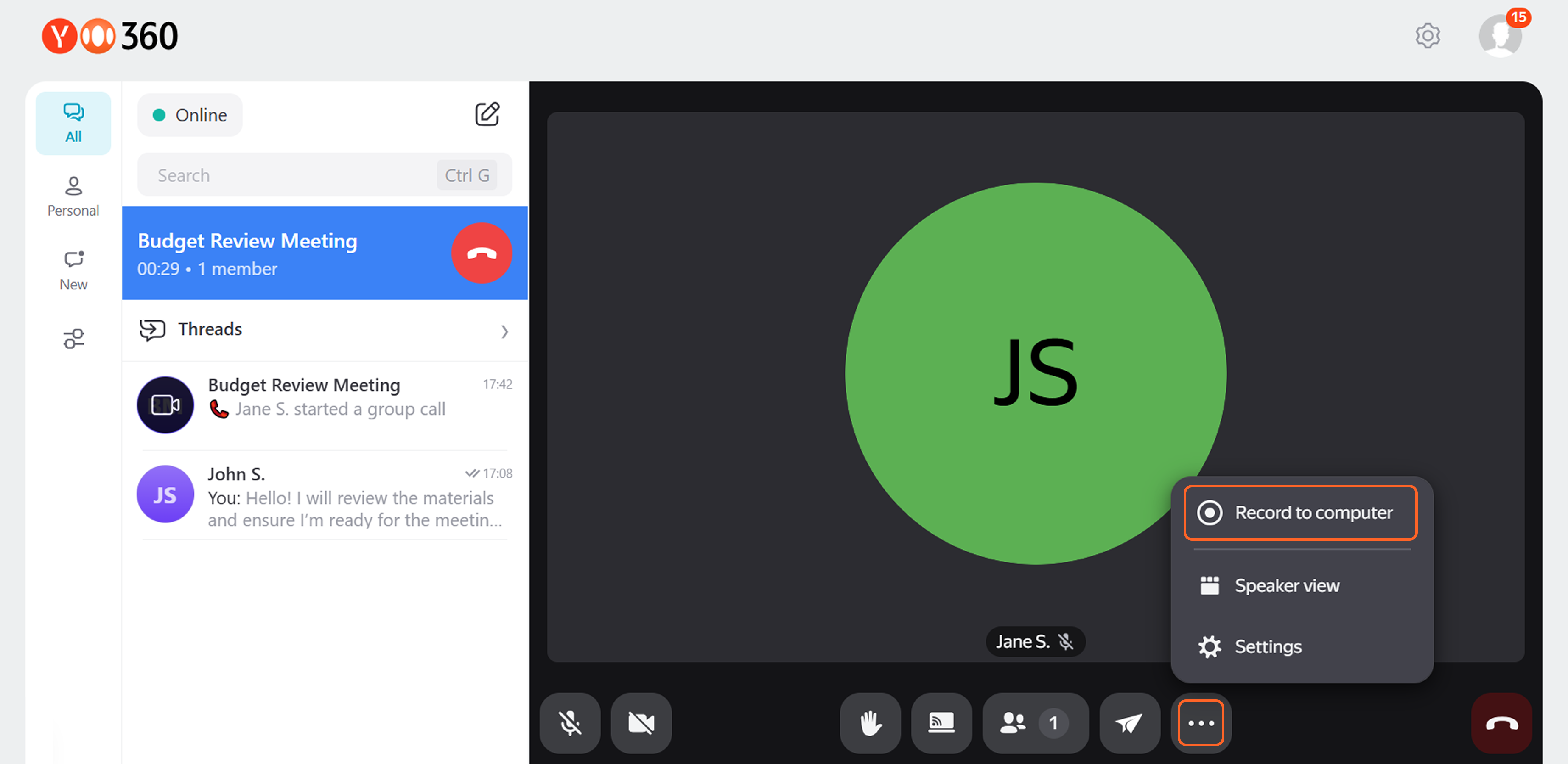Toggle the camera on/off button
Screen dimensions: 1568x764
(641, 722)
